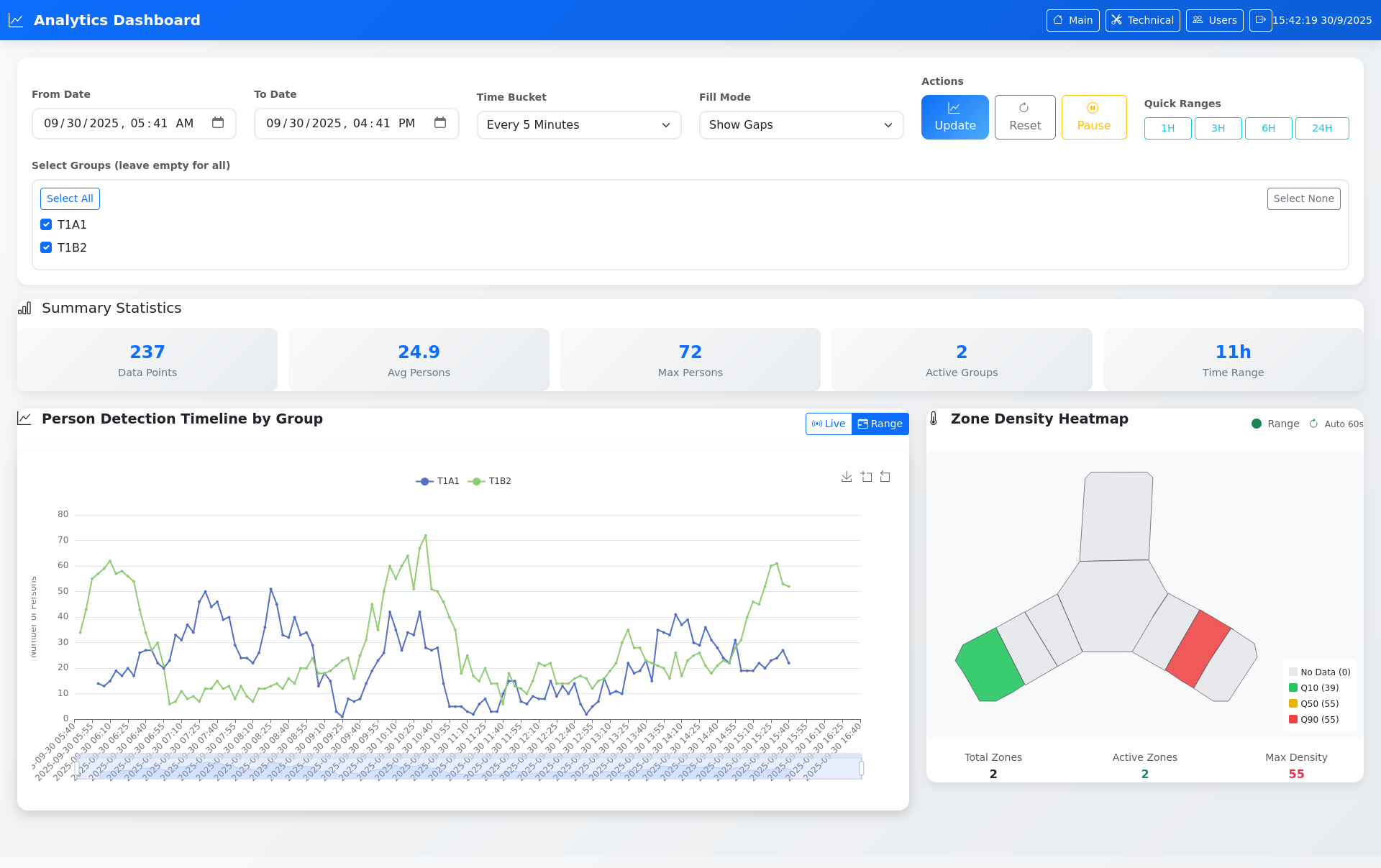Download chart as image icon
This screenshot has height=868, width=1381.
point(847,477)
